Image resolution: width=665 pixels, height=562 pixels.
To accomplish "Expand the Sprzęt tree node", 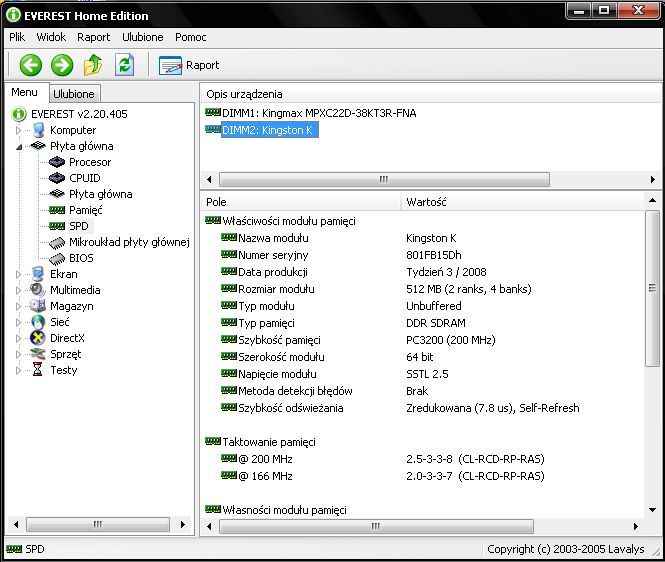I will point(18,354).
